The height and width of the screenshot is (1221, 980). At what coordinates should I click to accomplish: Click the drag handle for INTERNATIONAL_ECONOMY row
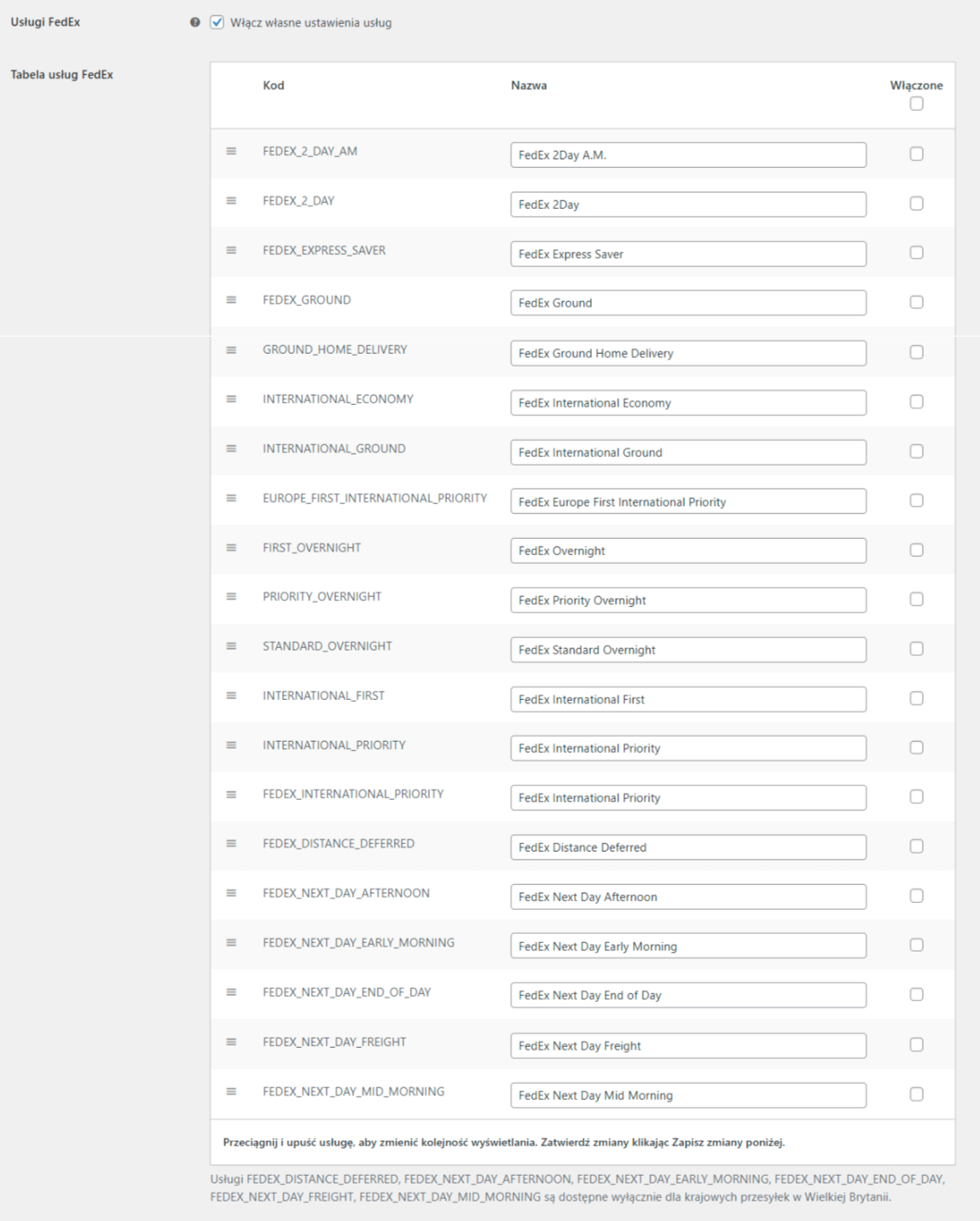tap(231, 399)
